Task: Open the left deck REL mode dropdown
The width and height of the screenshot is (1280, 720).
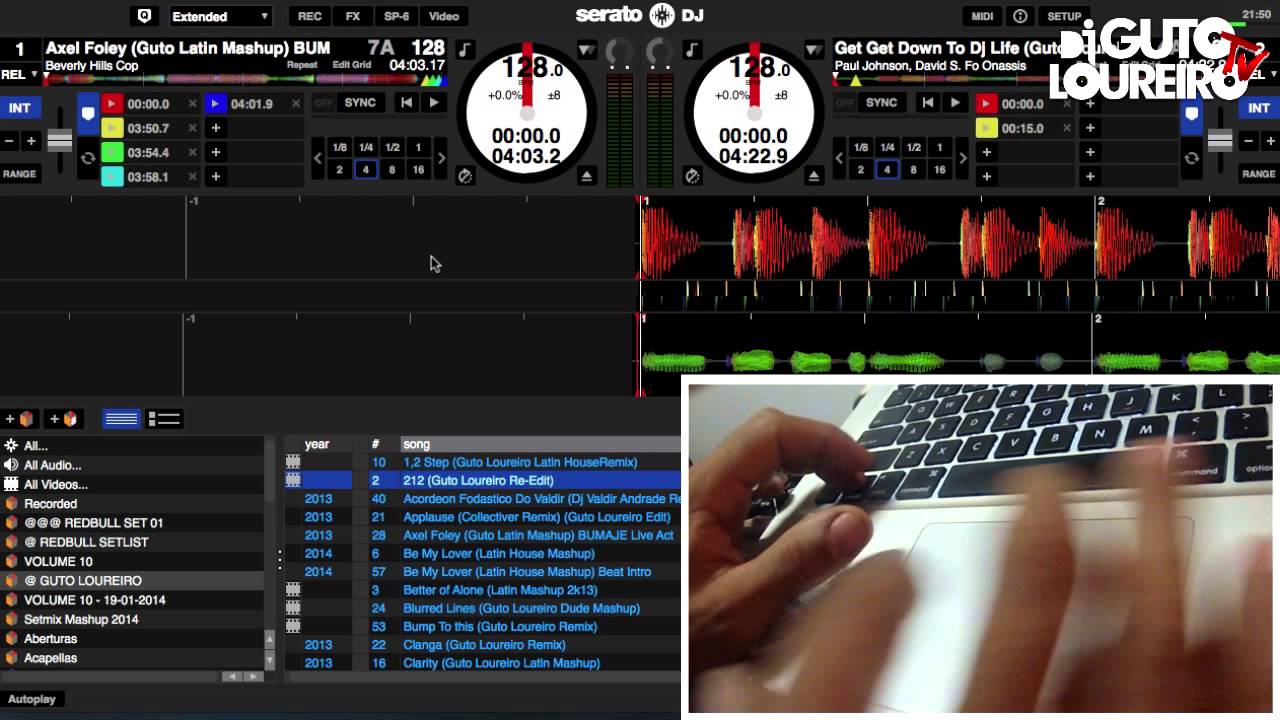Action: click(x=19, y=75)
